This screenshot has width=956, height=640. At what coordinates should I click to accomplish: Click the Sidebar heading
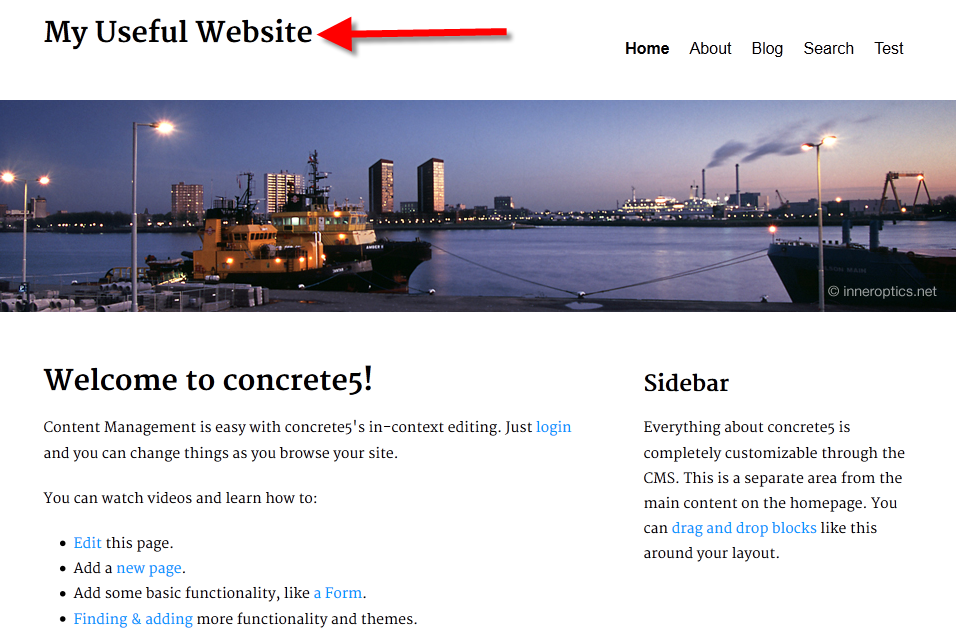tap(686, 383)
